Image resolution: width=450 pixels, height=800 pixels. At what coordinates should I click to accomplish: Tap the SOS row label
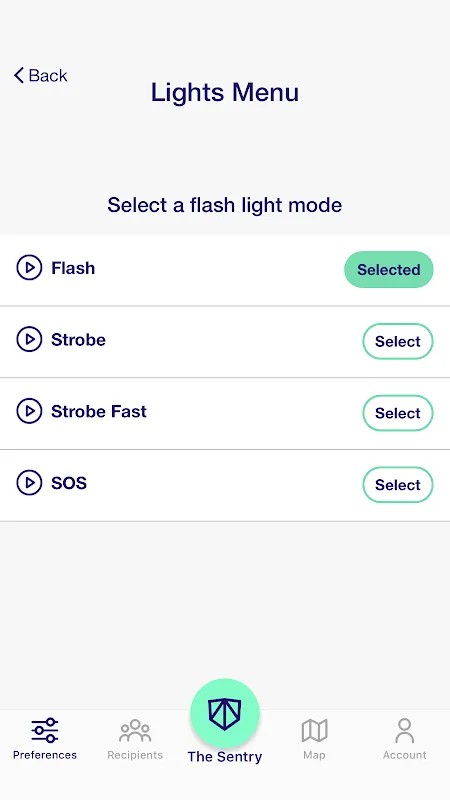[x=69, y=483]
